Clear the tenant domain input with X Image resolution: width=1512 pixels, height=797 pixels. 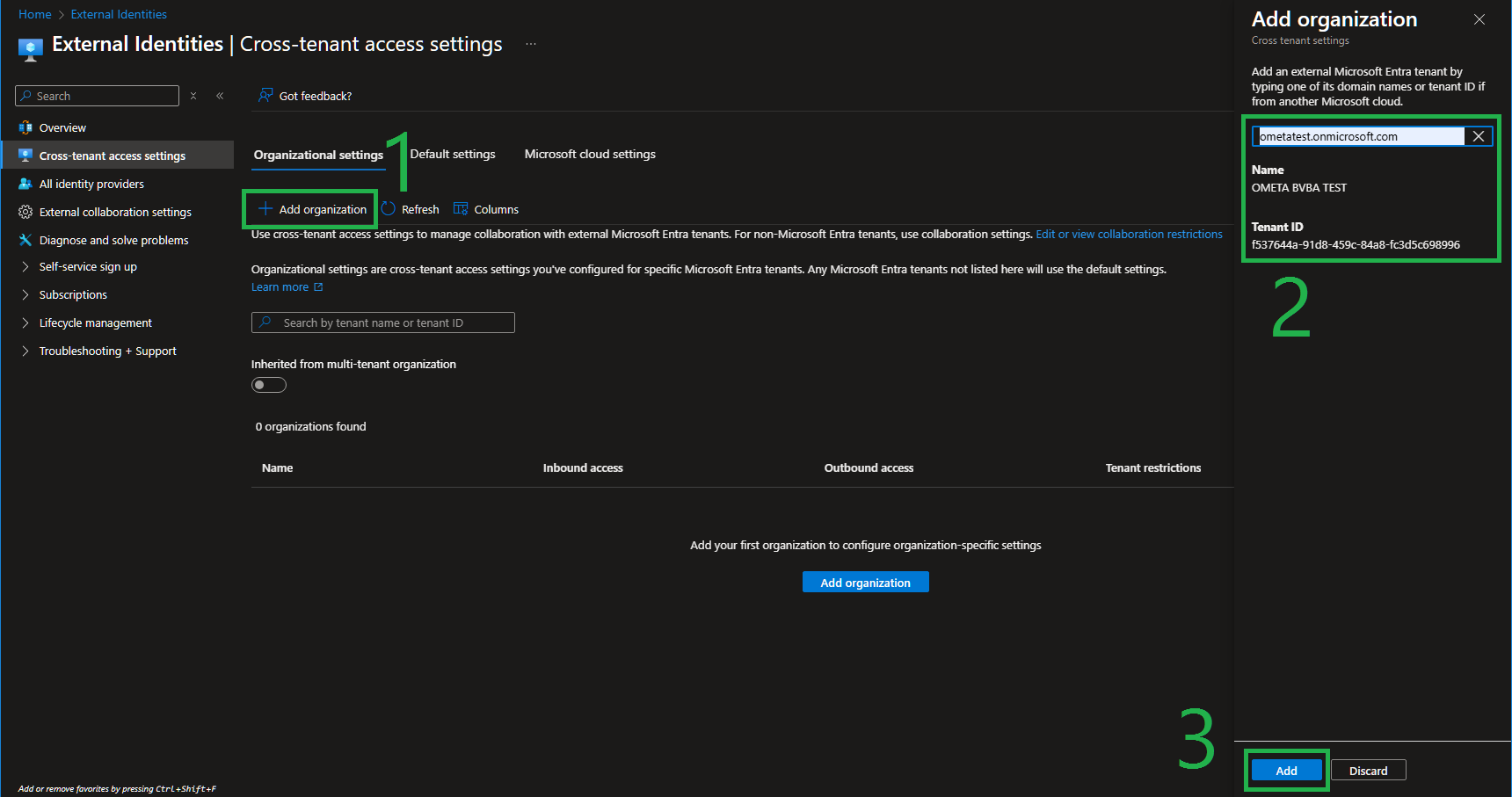(x=1479, y=136)
